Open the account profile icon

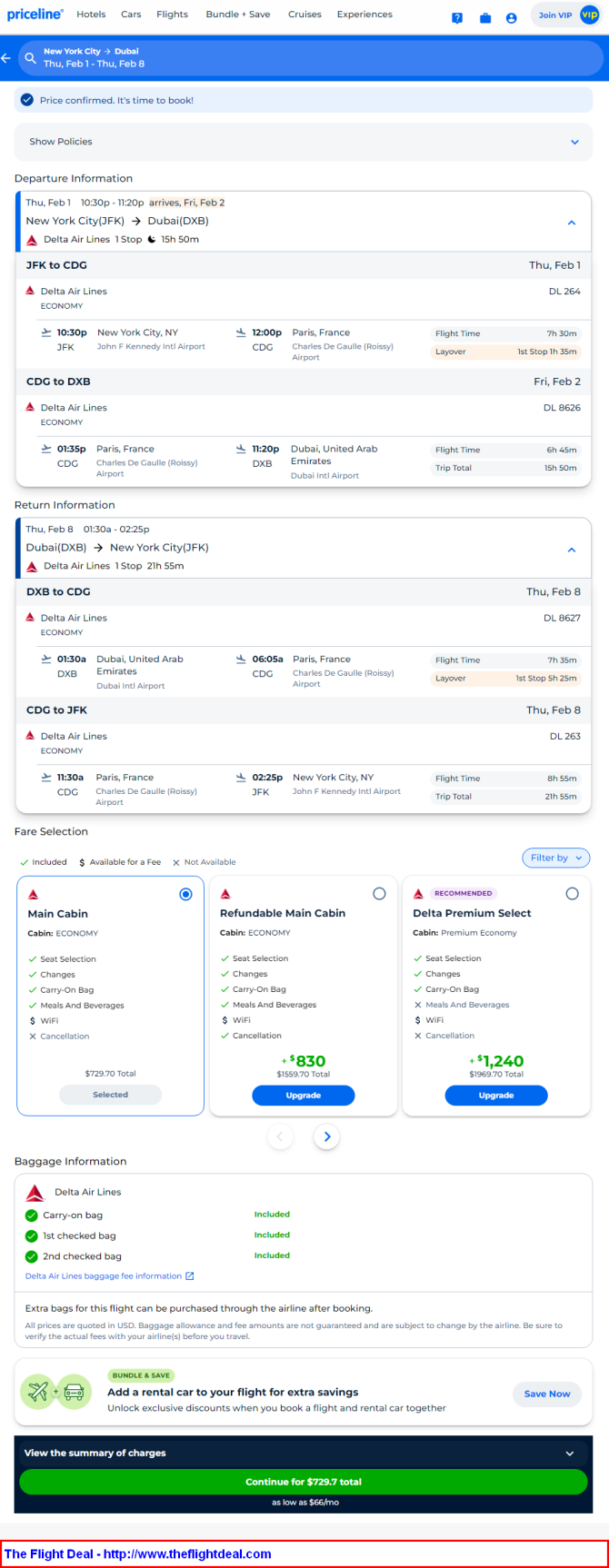tap(511, 18)
